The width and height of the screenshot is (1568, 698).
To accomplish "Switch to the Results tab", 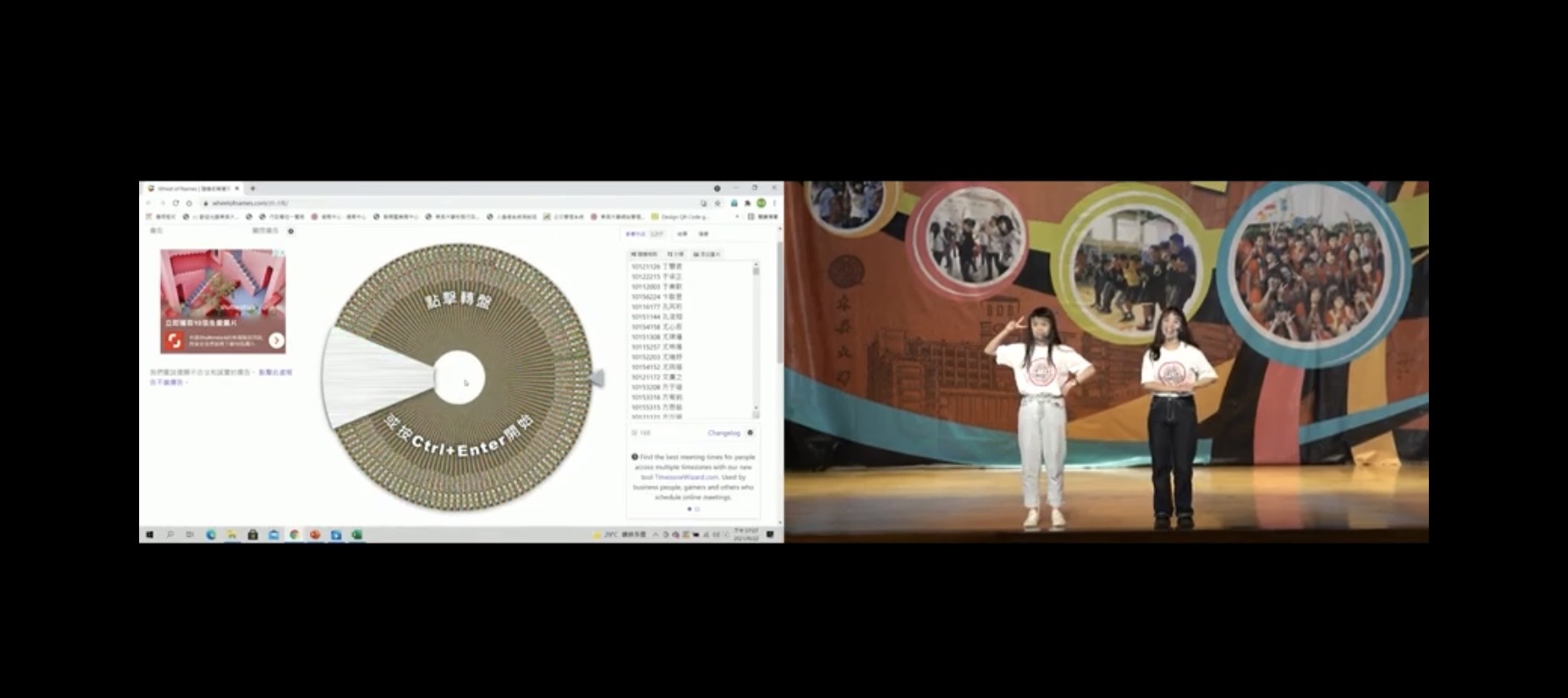I will click(x=682, y=234).
